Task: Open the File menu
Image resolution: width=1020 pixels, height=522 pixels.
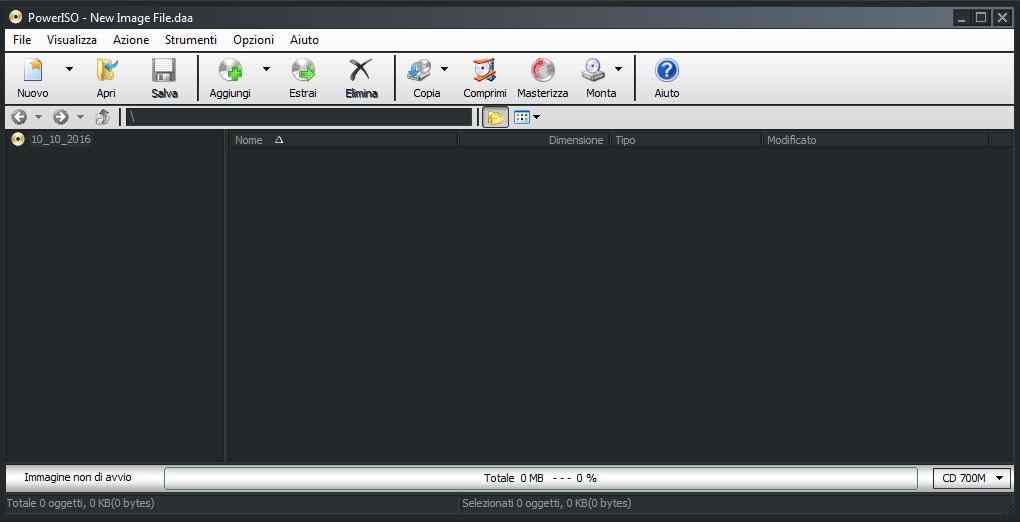Action: pyautogui.click(x=22, y=40)
